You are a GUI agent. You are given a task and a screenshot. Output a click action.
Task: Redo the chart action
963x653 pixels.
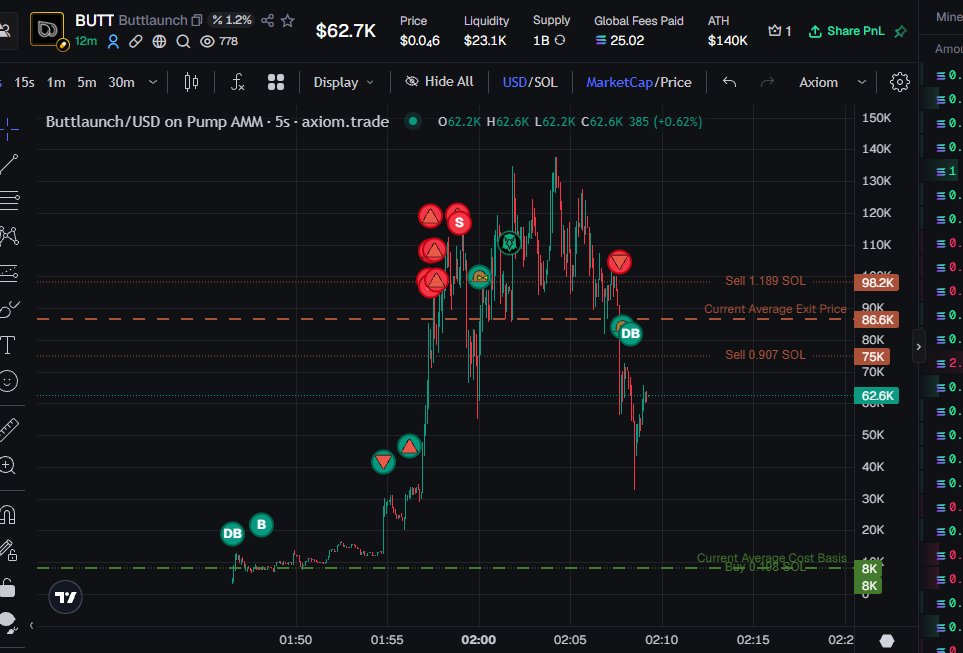pyautogui.click(x=767, y=82)
